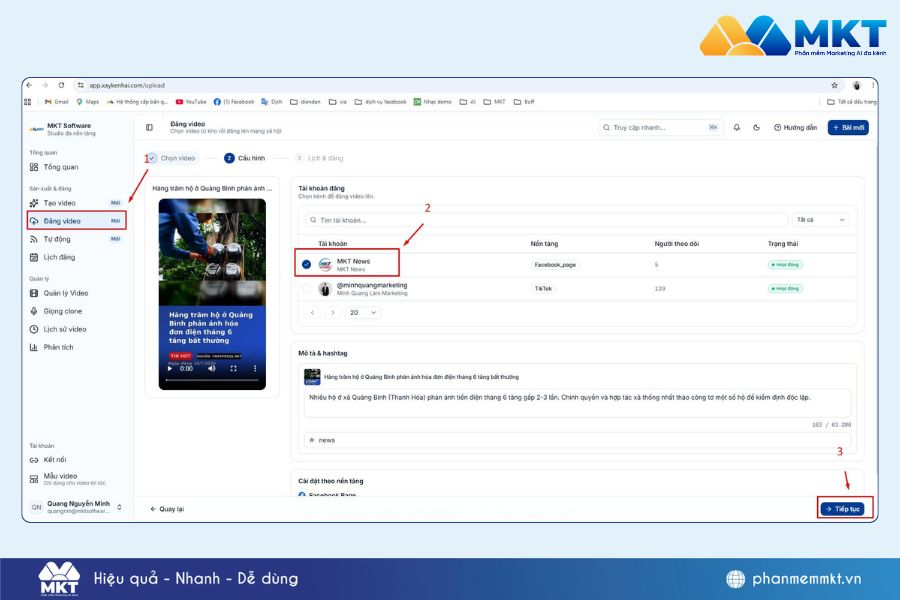Open the dịch vụ facebook bookmark folder
Image resolution: width=900 pixels, height=600 pixels.
(381, 102)
